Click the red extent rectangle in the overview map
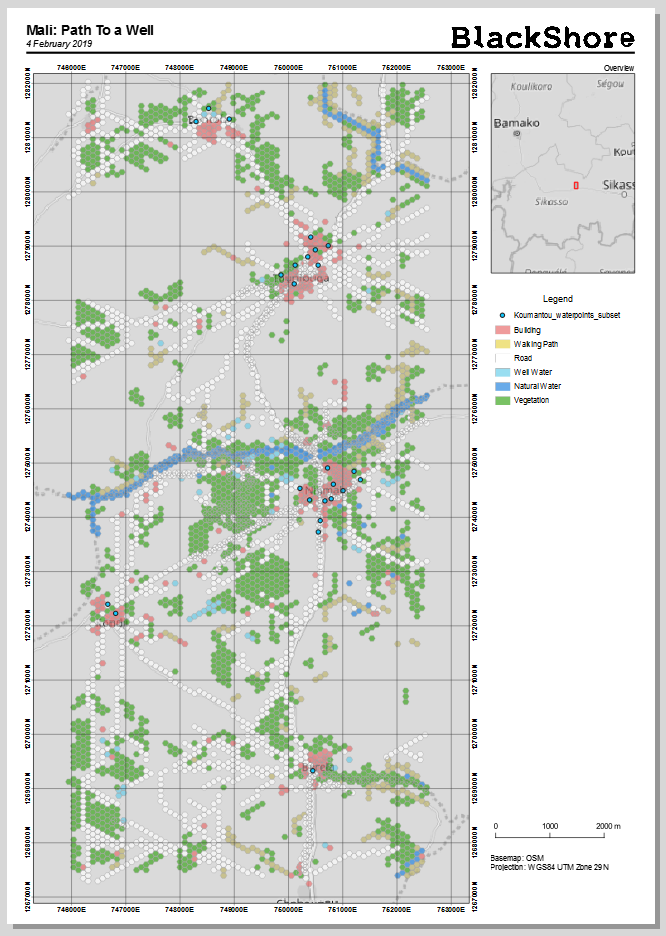The height and width of the screenshot is (936, 666). click(576, 186)
